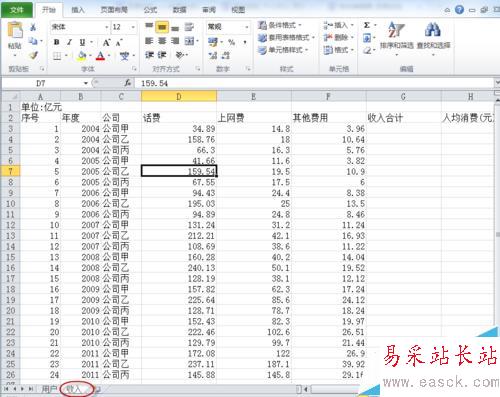Switch to 页面布局 Page Layout tab

coord(114,10)
